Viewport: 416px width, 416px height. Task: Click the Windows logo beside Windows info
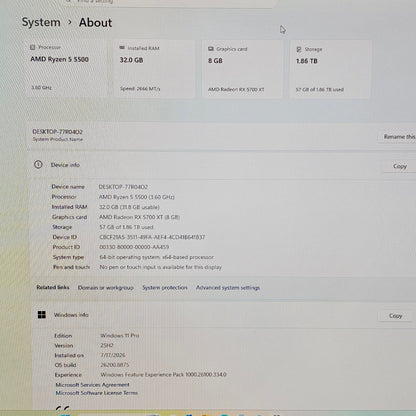(x=42, y=315)
